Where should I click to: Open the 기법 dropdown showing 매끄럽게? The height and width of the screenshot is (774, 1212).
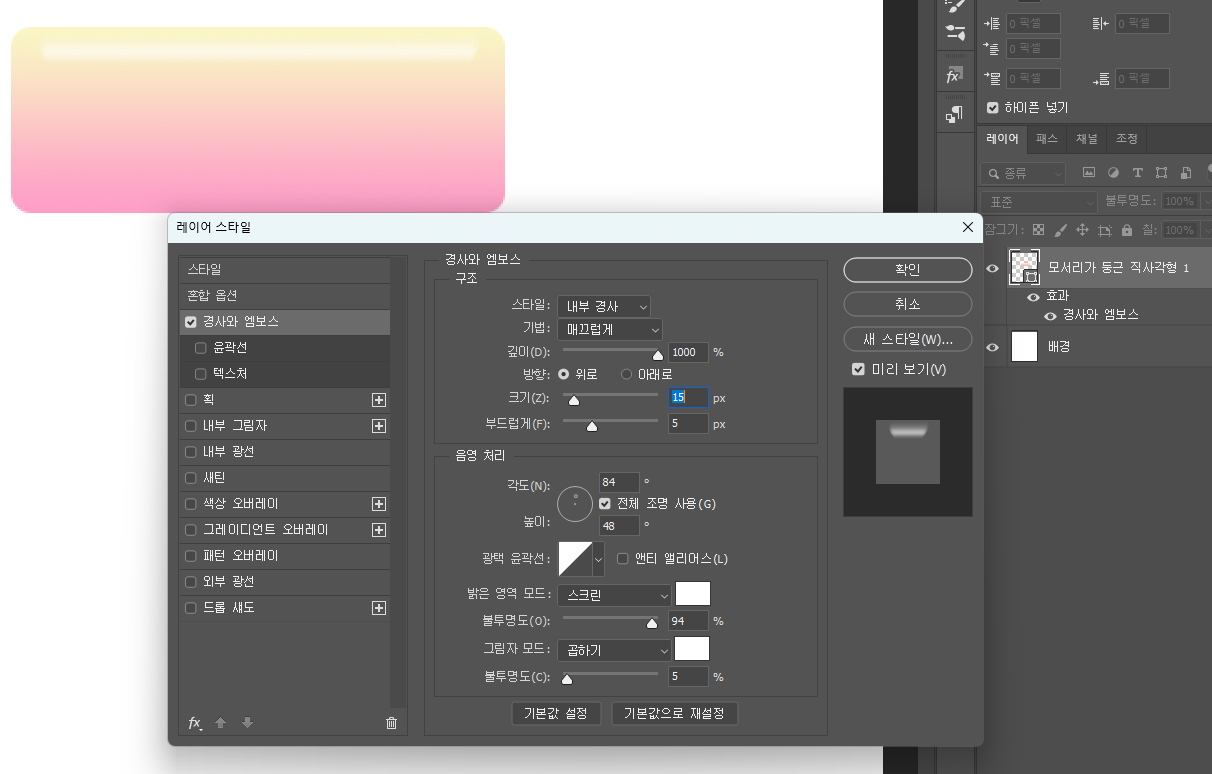pyautogui.click(x=610, y=328)
